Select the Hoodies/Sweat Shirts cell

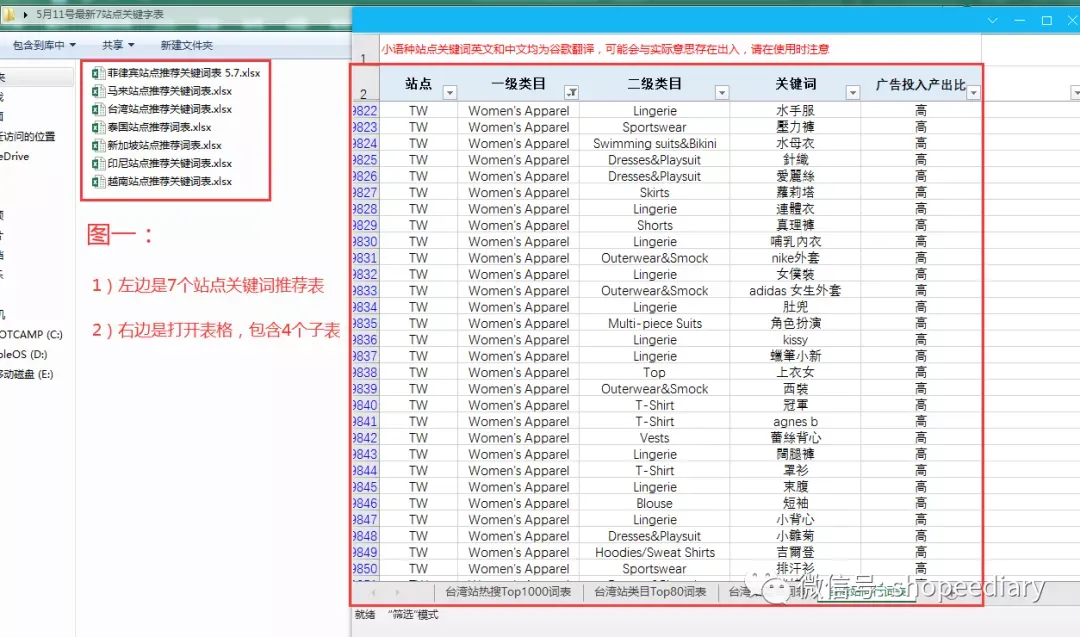(x=654, y=552)
